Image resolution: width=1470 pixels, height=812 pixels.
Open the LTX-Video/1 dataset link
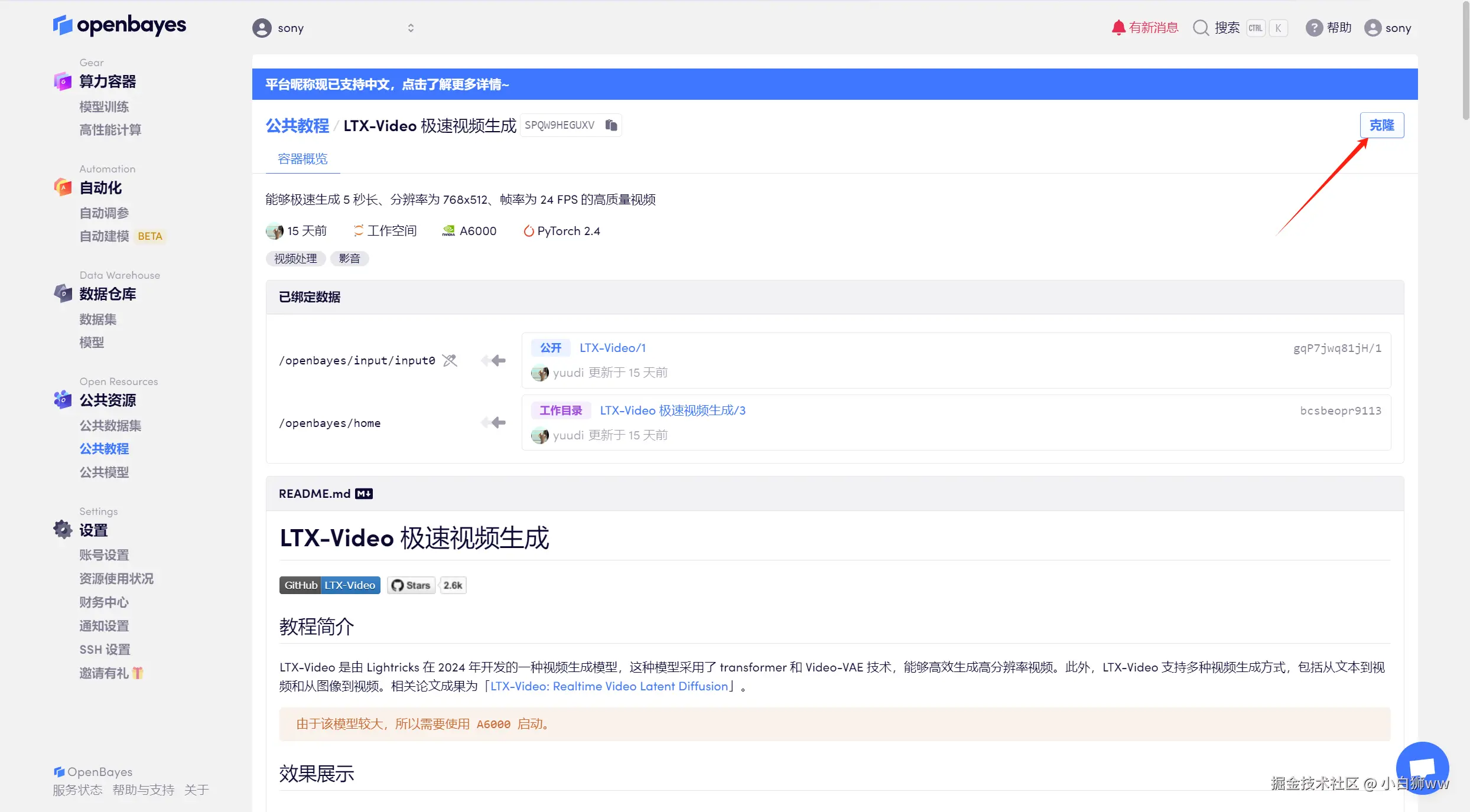point(612,348)
